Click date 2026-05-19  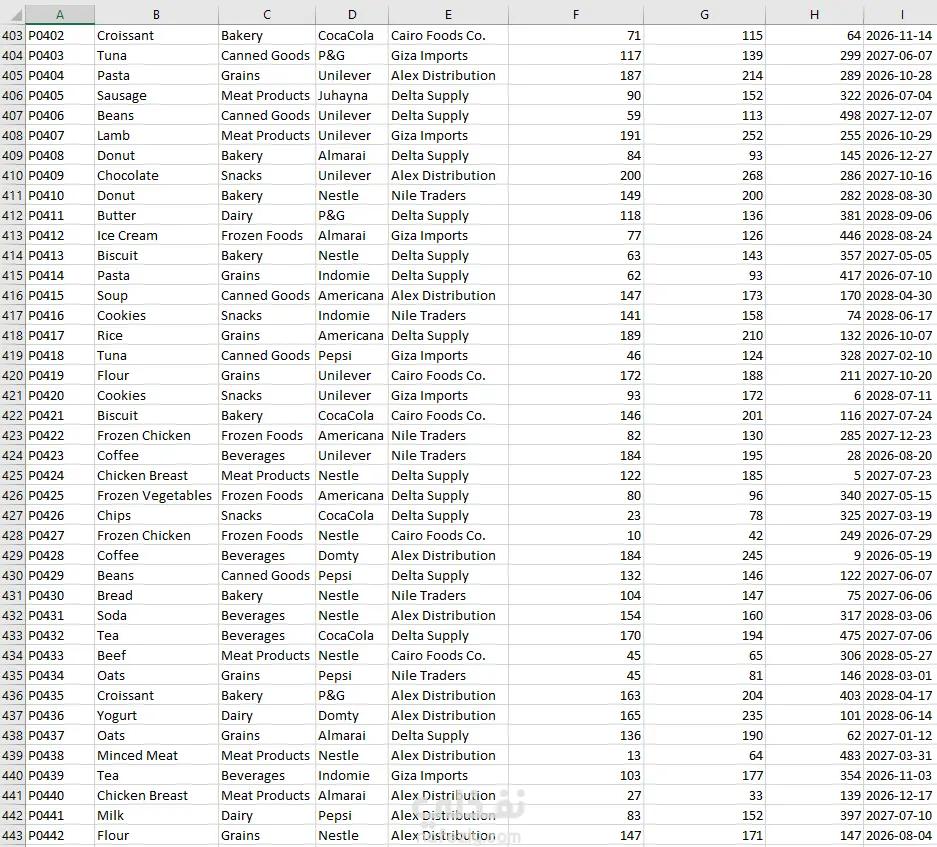pyautogui.click(x=901, y=555)
